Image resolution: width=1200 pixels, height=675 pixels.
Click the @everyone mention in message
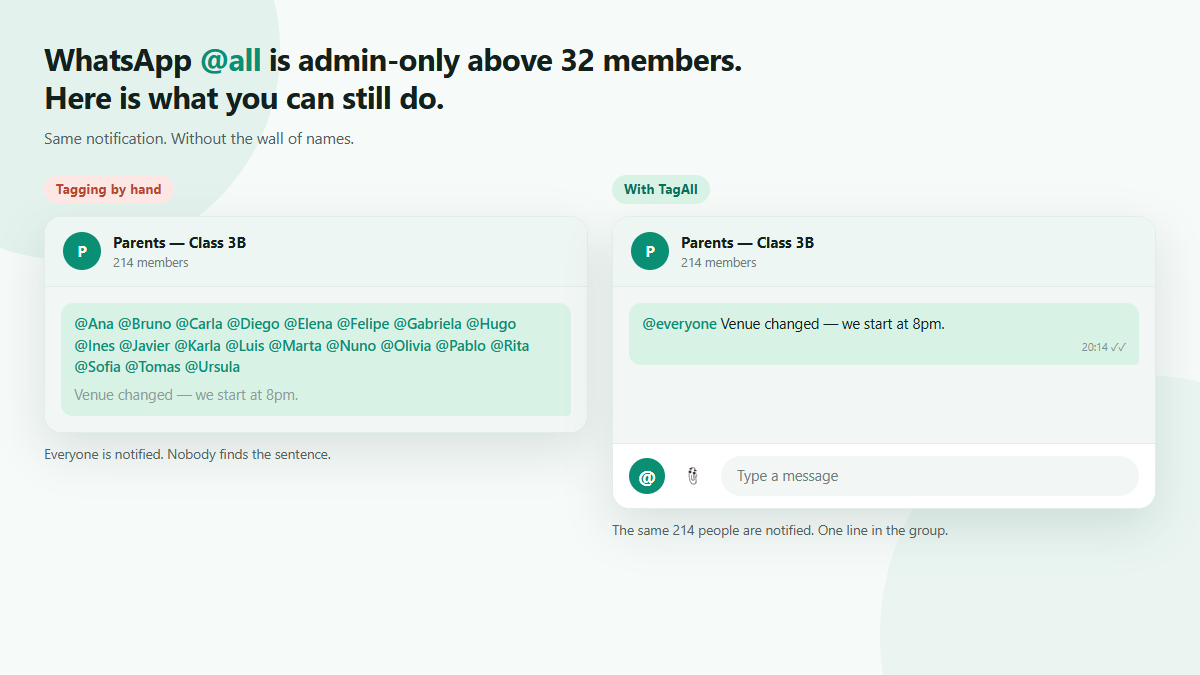tap(679, 324)
